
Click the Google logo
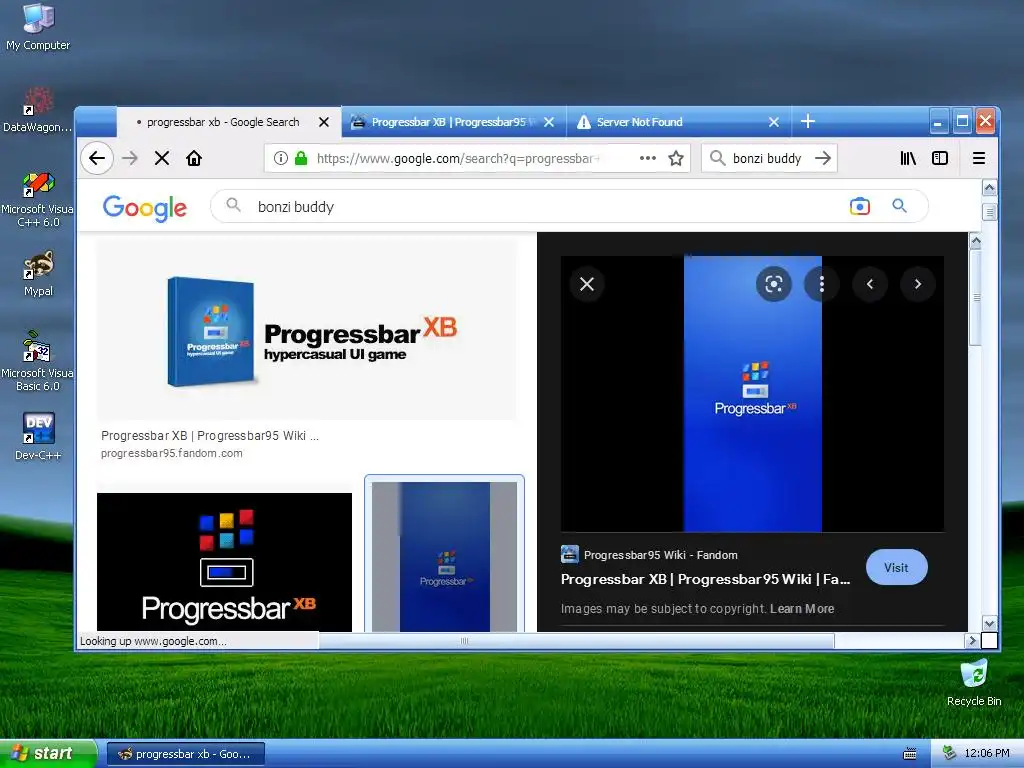(x=144, y=208)
